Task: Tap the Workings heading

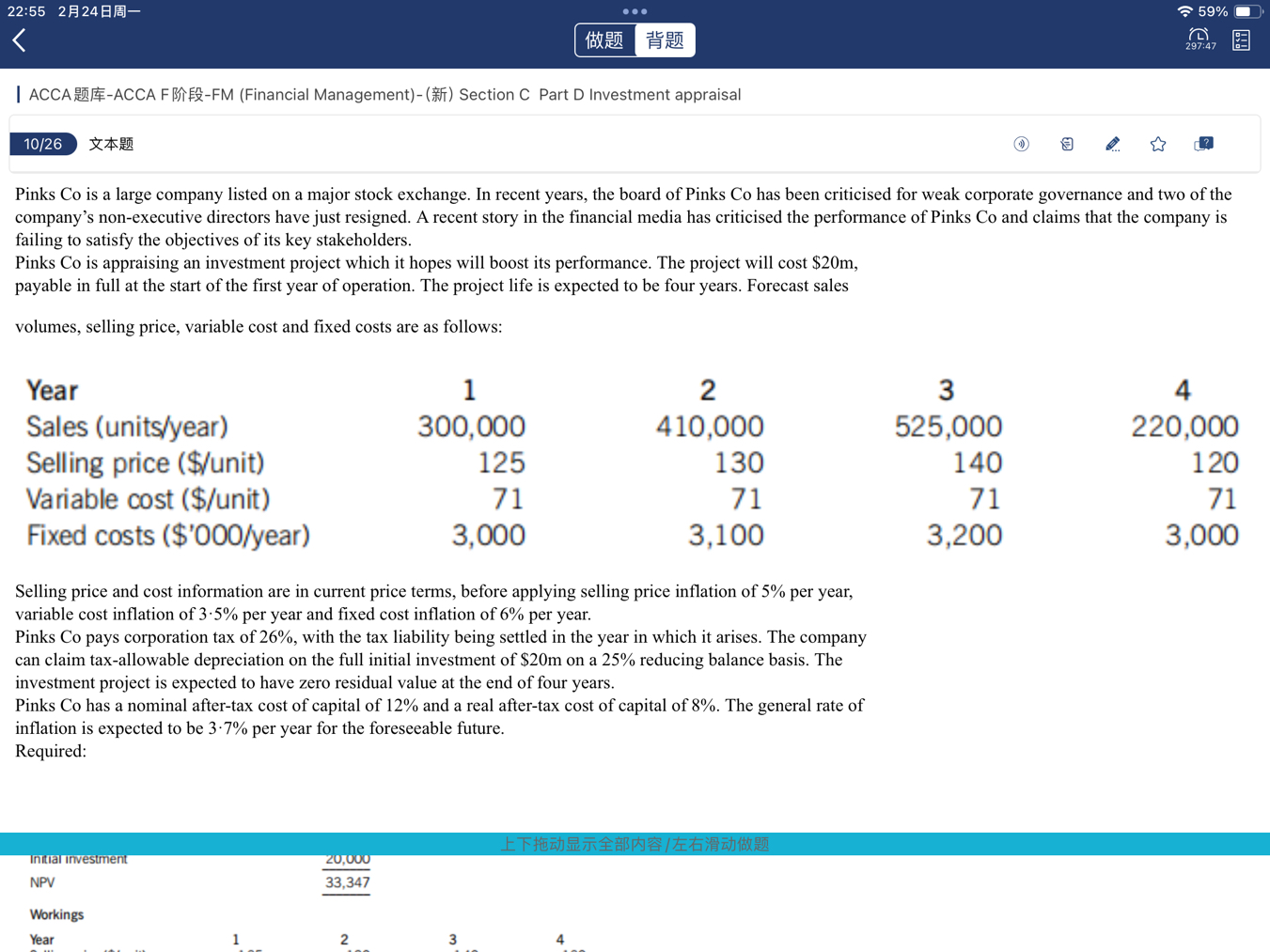Action: coord(56,914)
